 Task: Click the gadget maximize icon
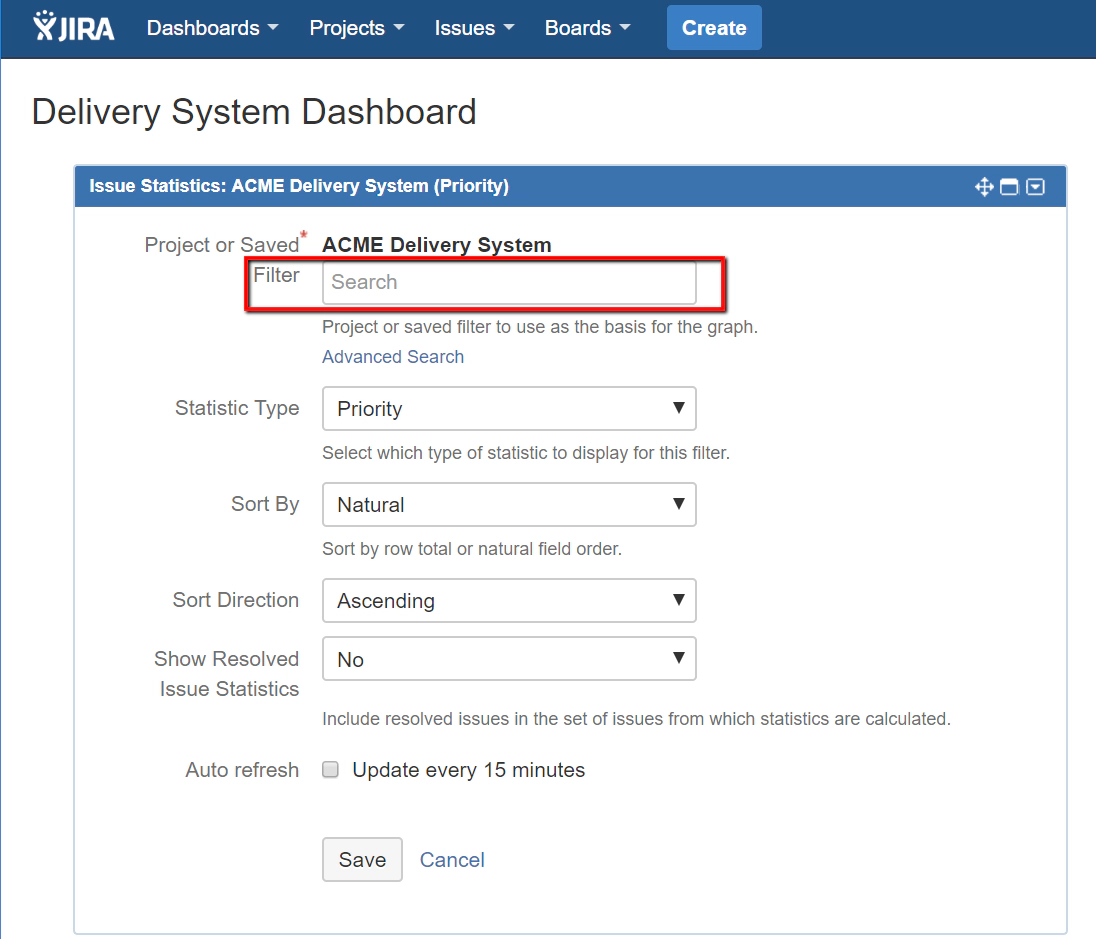click(x=1009, y=187)
